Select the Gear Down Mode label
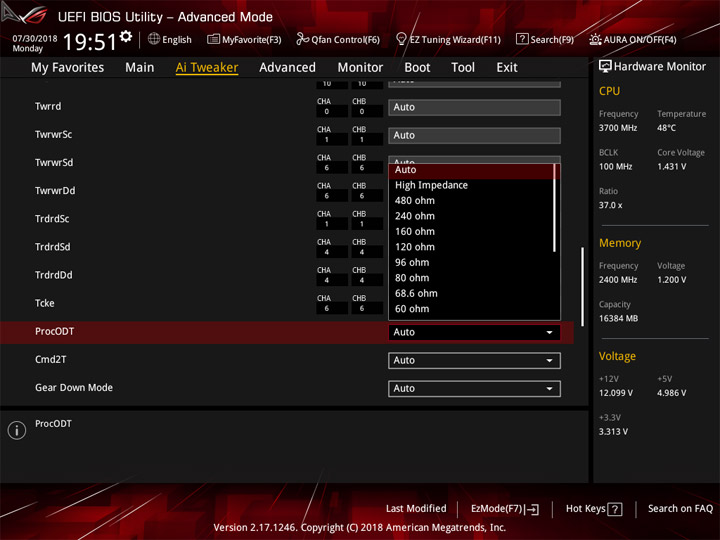This screenshot has height=540, width=720. coord(74,388)
